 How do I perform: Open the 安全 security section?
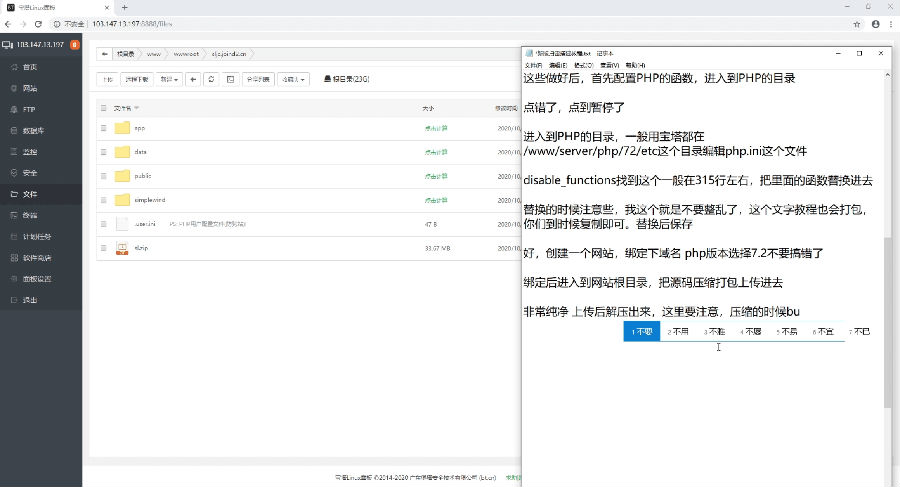pyautogui.click(x=30, y=173)
